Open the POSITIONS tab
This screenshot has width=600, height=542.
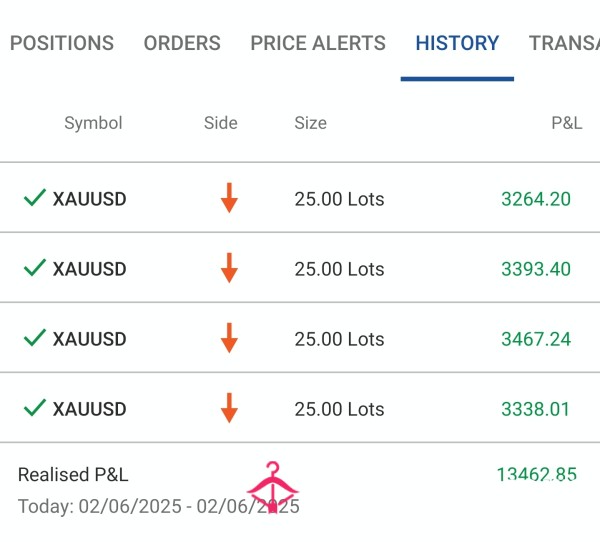click(x=62, y=43)
